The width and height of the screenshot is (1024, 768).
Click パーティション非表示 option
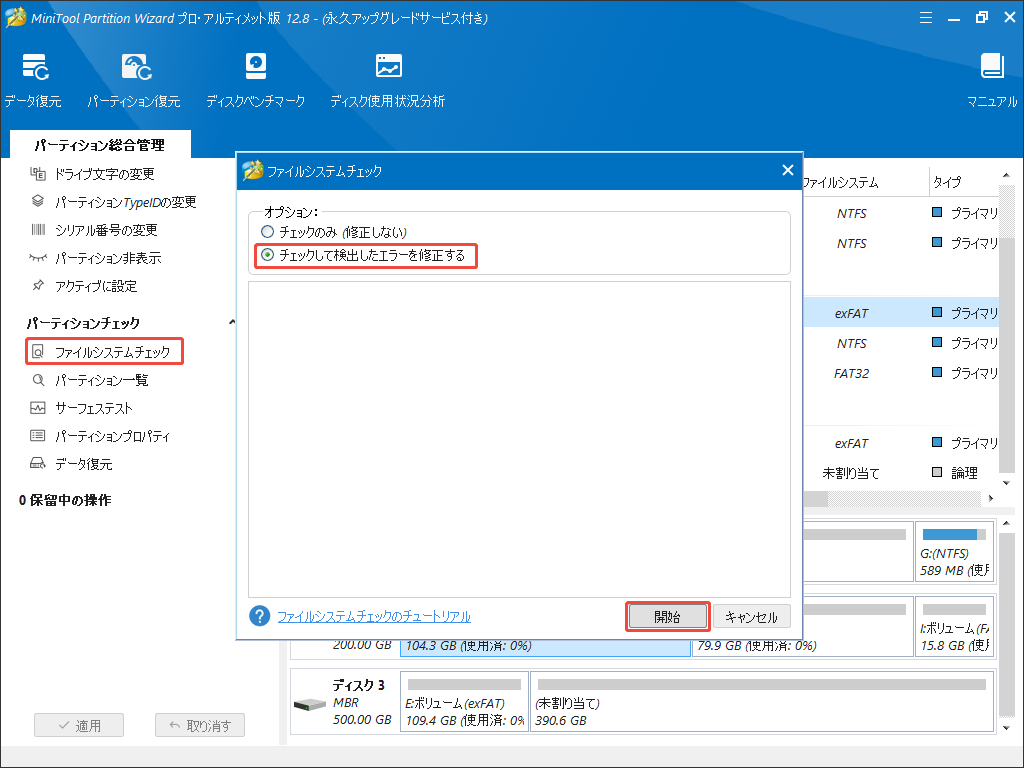coord(95,258)
